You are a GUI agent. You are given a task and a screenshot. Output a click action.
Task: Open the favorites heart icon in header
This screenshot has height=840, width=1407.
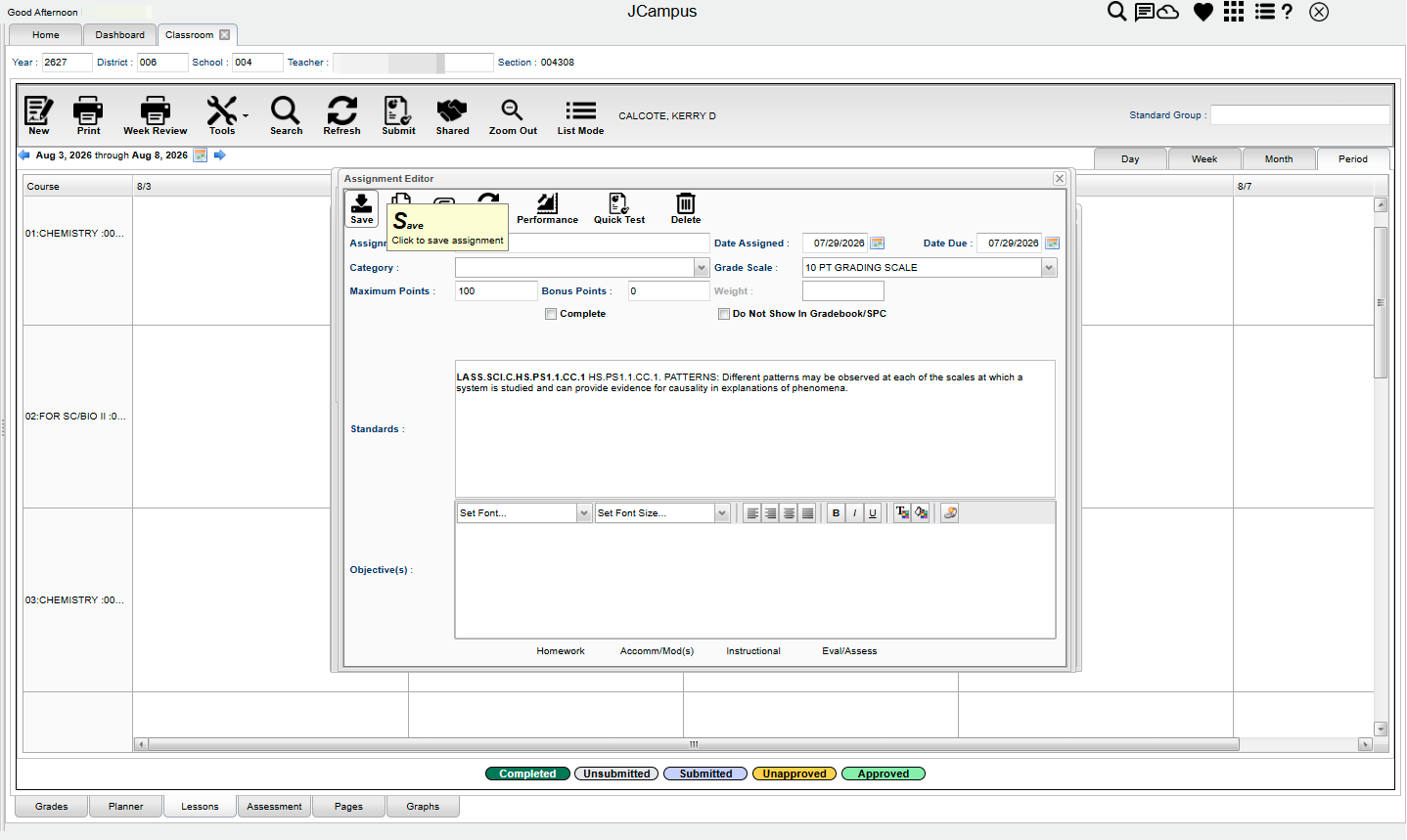click(x=1203, y=12)
